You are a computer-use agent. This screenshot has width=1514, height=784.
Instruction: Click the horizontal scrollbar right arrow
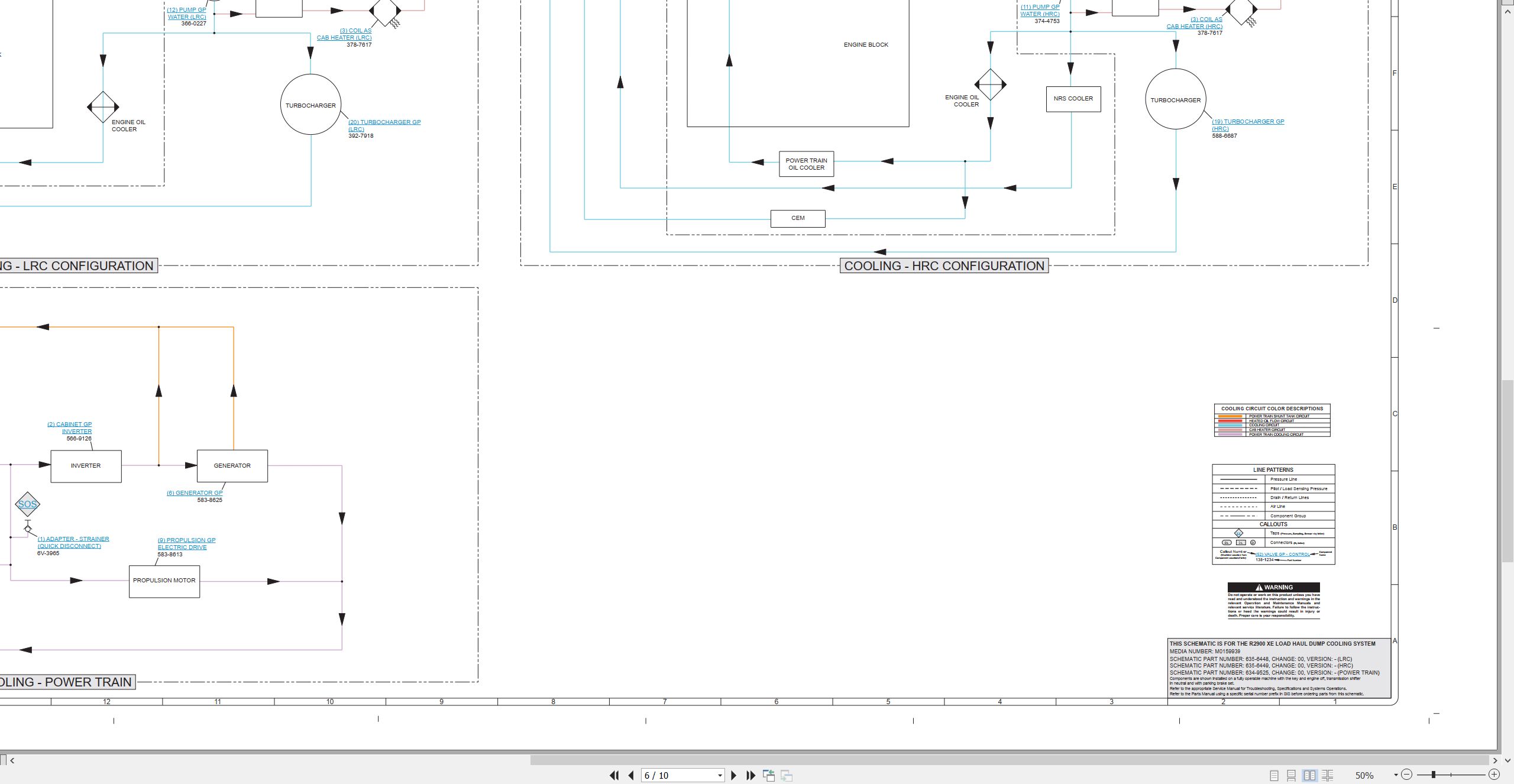pyautogui.click(x=1495, y=760)
